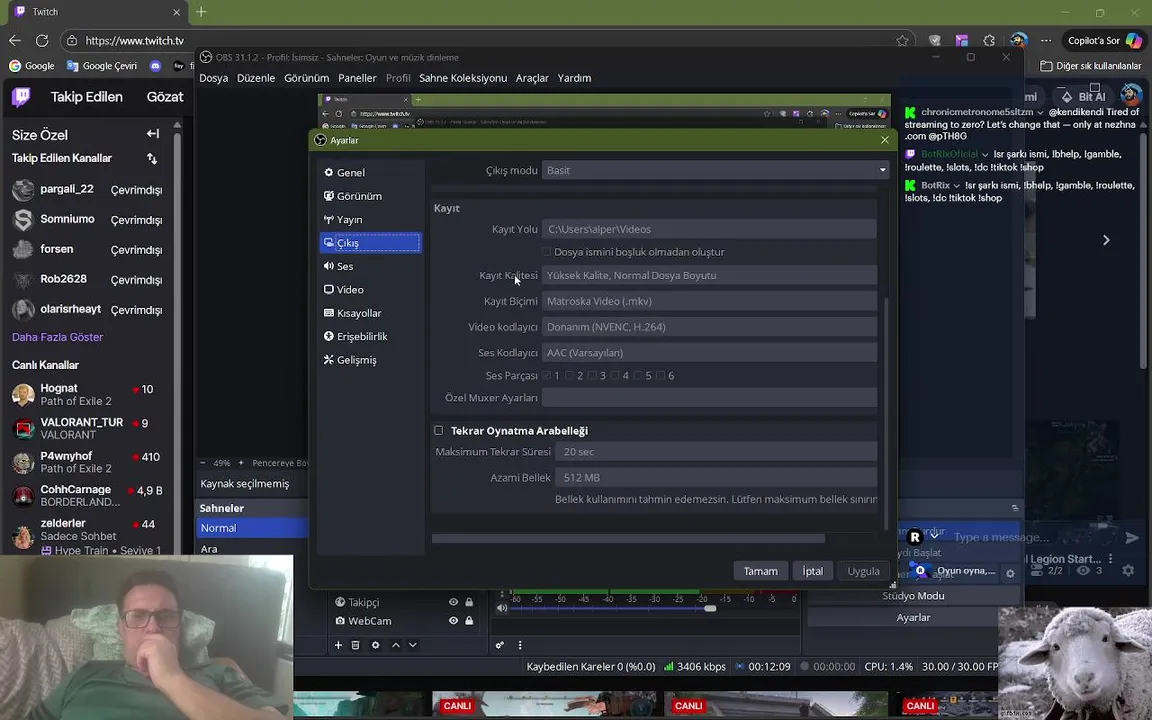Image resolution: width=1152 pixels, height=720 pixels.
Task: Mute audio with speaker icon in mixer
Action: (503, 608)
